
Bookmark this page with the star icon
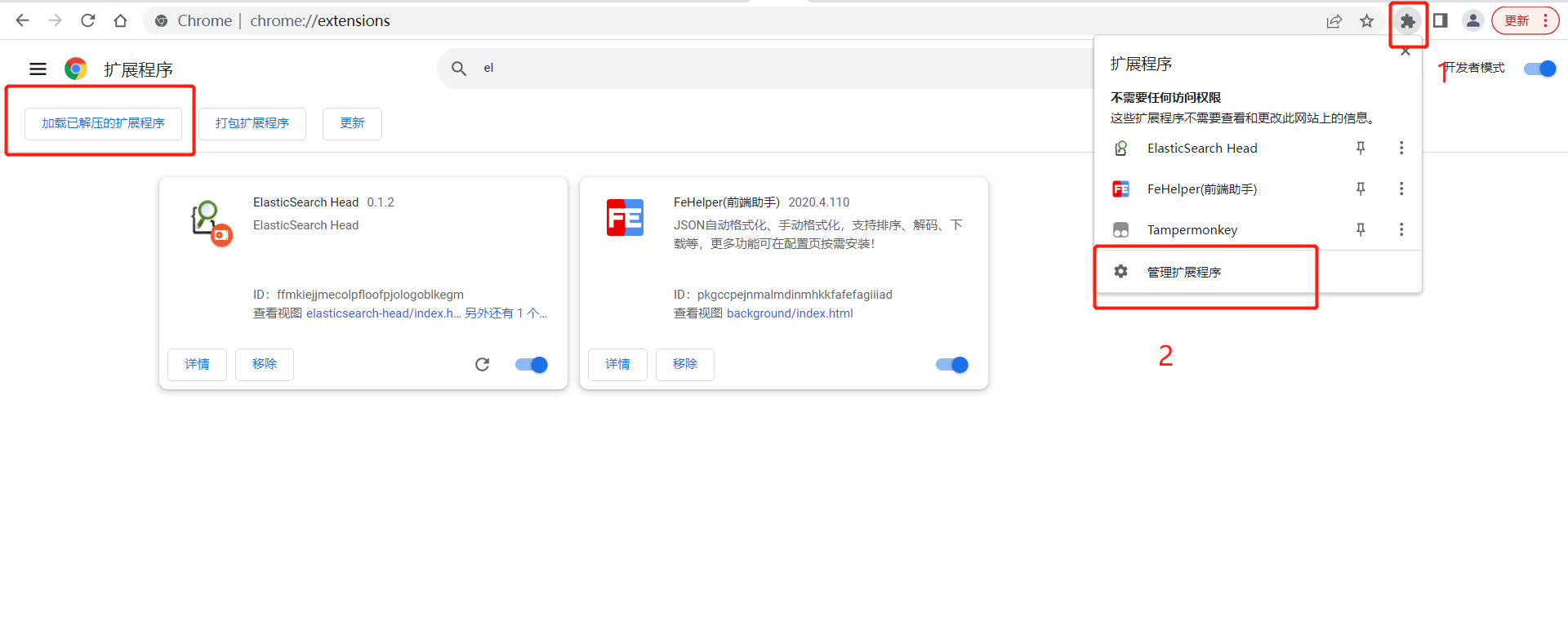click(x=1367, y=21)
